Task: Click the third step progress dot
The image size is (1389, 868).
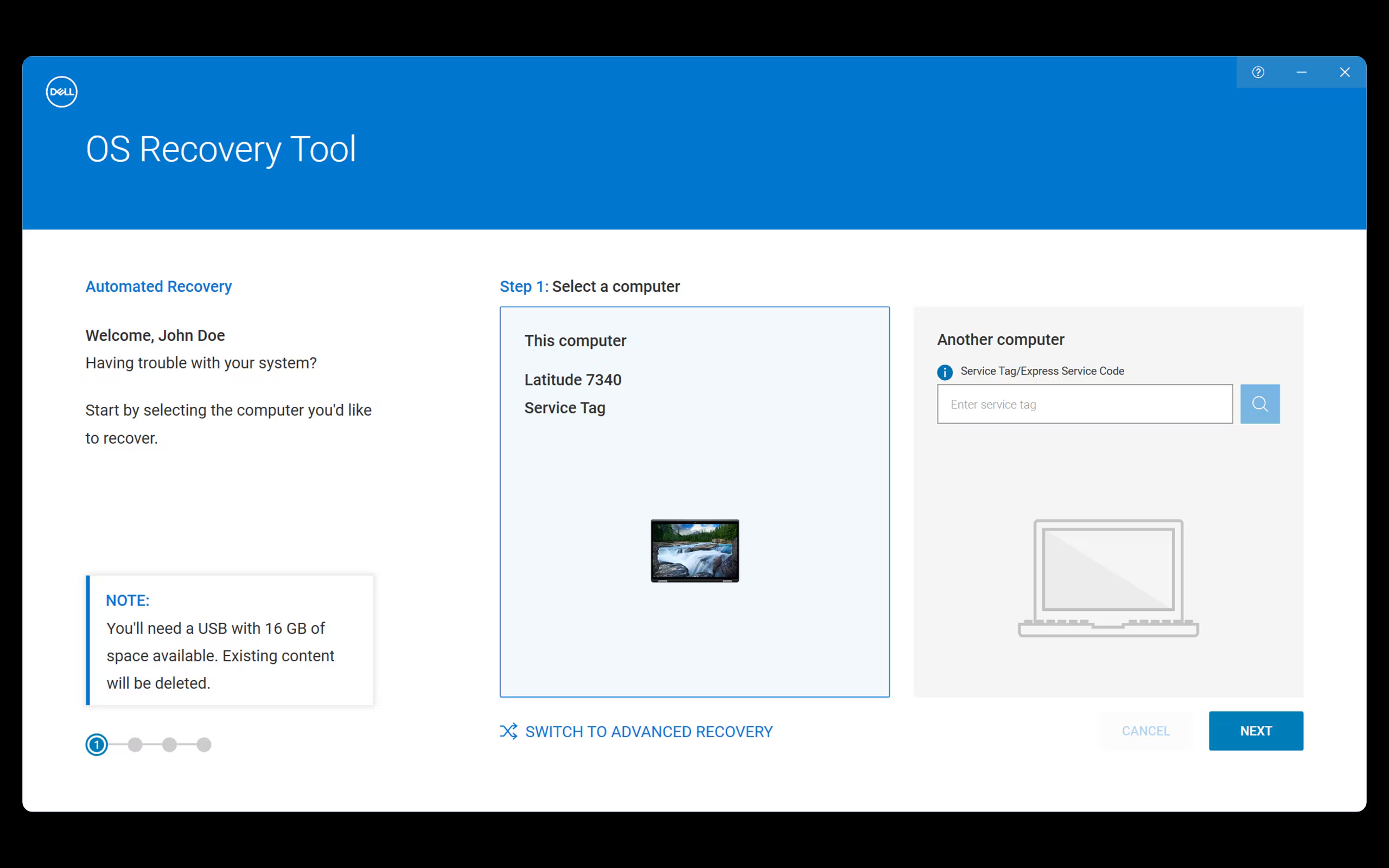Action: click(x=169, y=744)
